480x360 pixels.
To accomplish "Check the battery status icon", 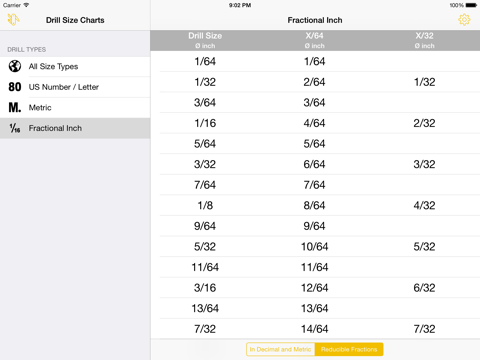I will click(471, 5).
